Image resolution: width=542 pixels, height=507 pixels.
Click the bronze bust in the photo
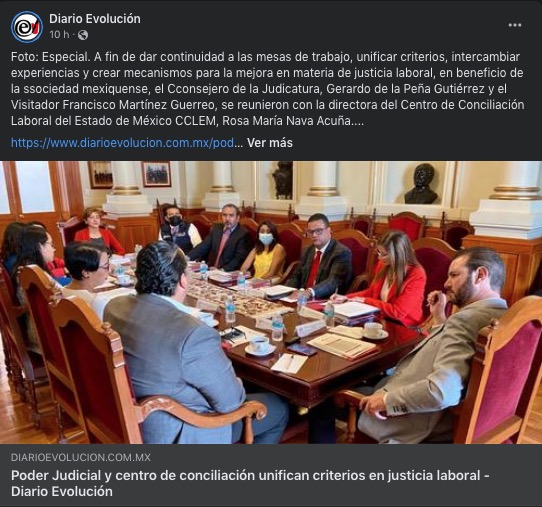pos(421,184)
